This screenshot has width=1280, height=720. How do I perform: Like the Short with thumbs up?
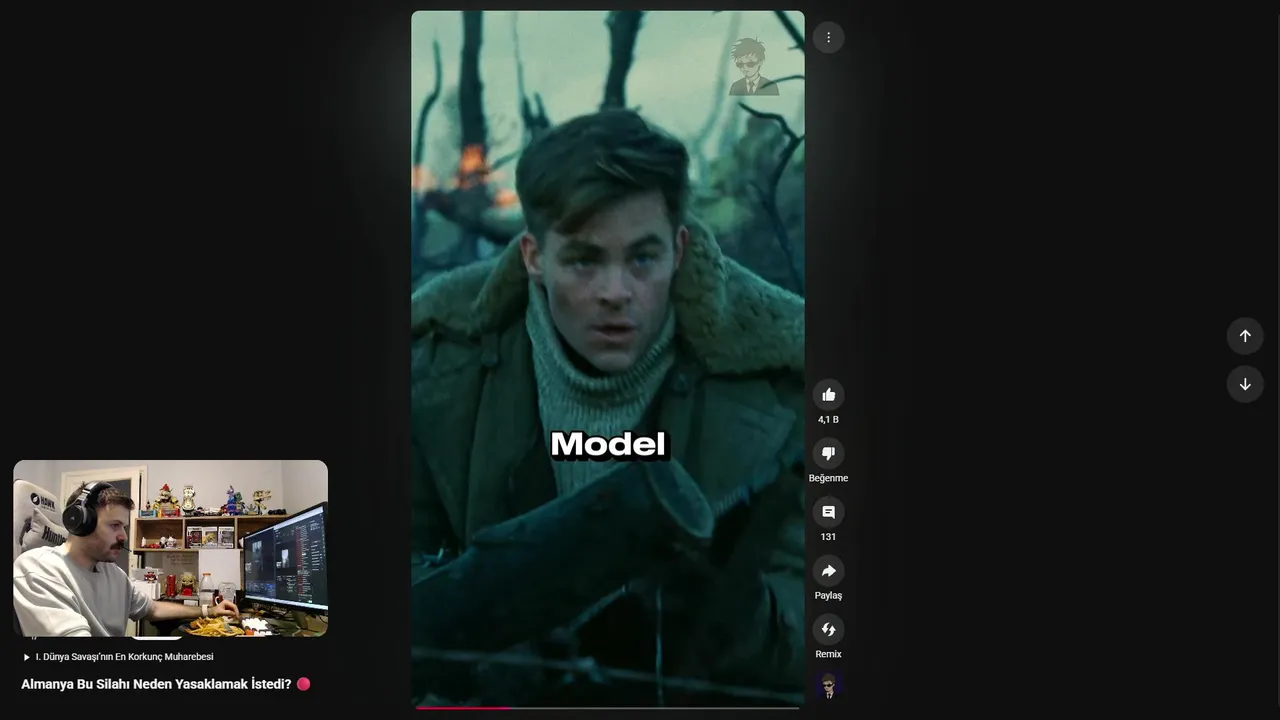[828, 395]
